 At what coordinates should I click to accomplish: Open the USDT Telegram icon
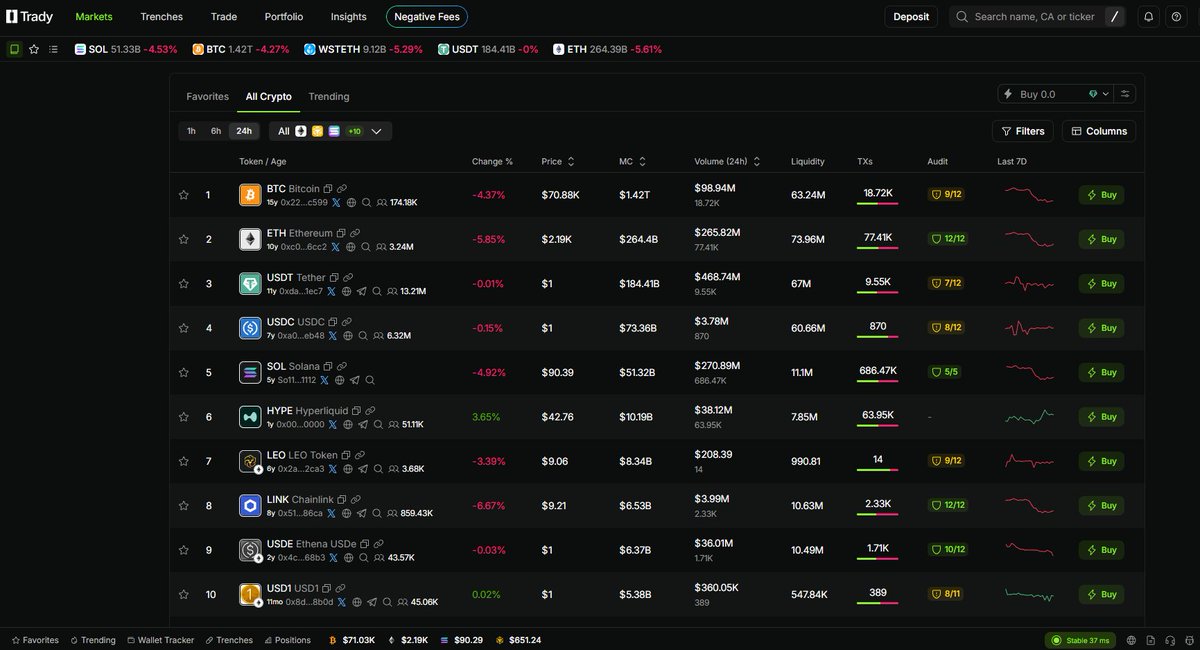click(x=361, y=291)
